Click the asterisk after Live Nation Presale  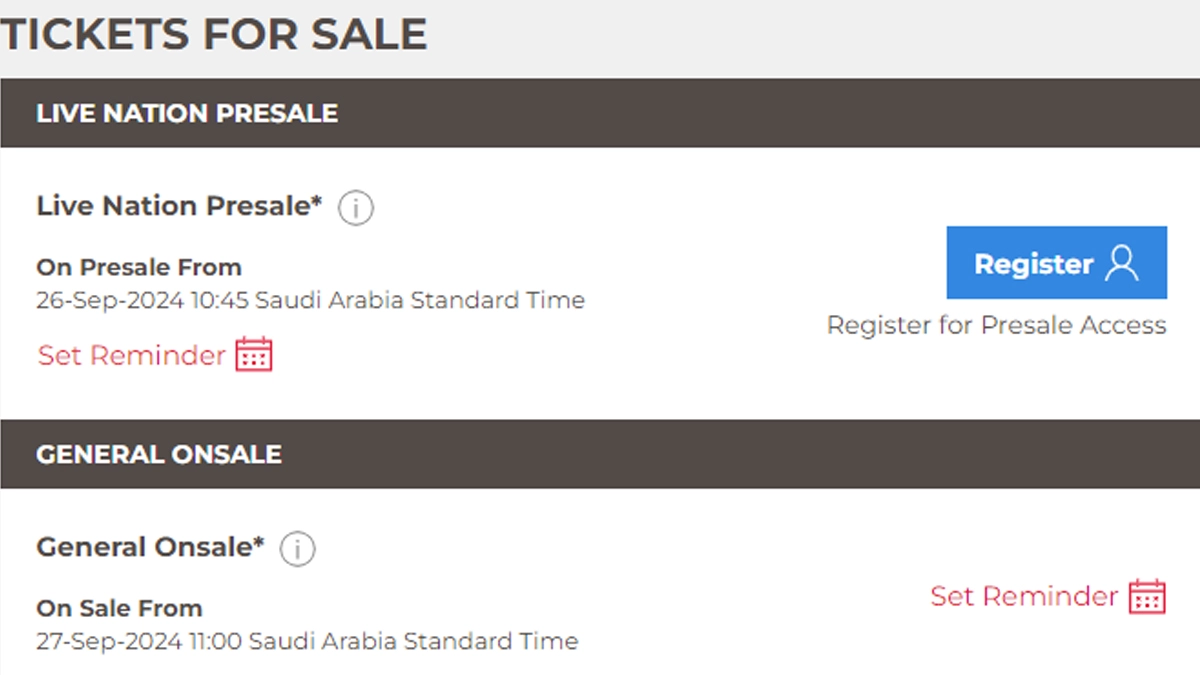tap(317, 202)
